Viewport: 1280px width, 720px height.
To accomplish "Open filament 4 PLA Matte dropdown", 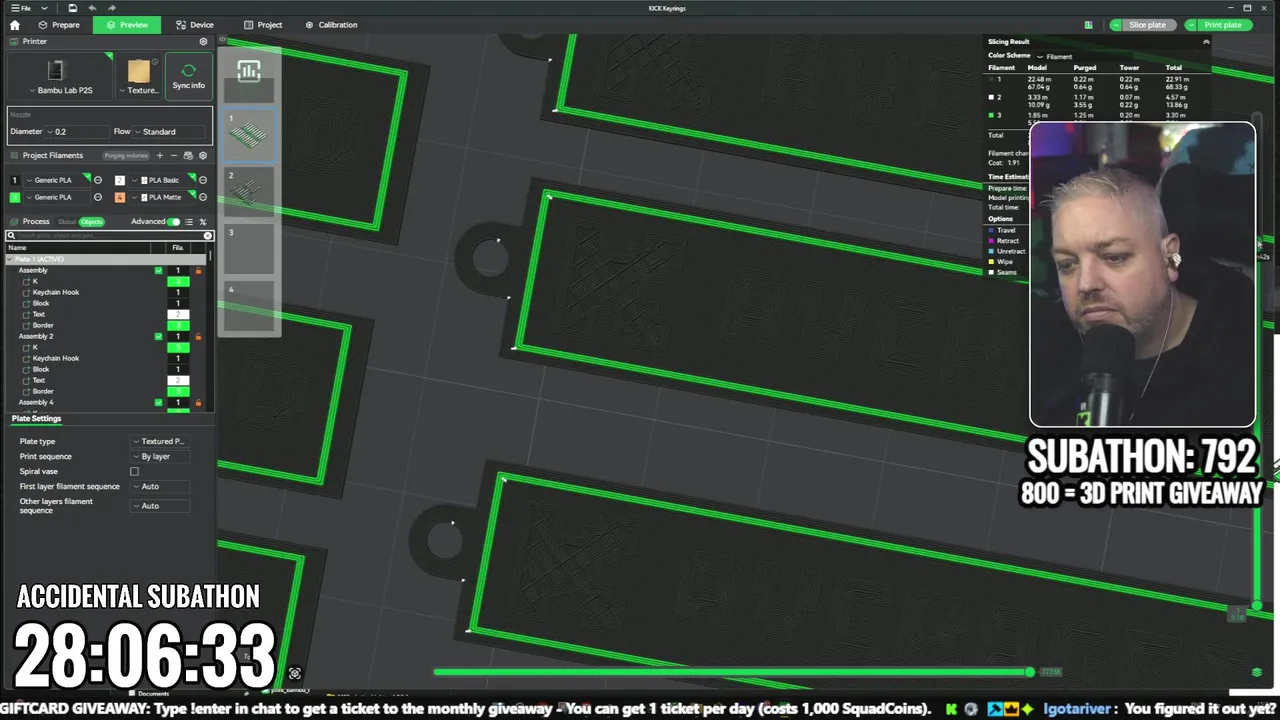I will (x=160, y=197).
